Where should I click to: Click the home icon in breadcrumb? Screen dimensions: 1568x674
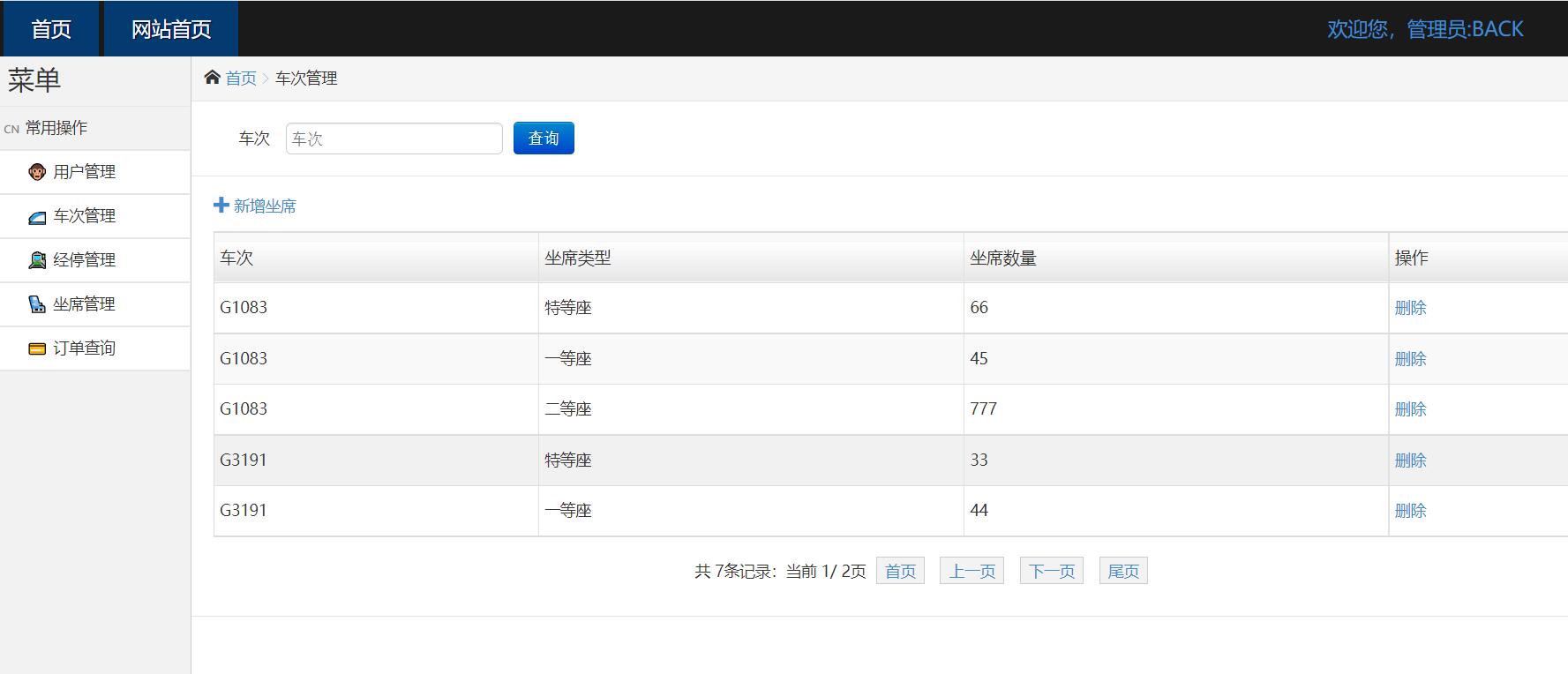coord(212,78)
